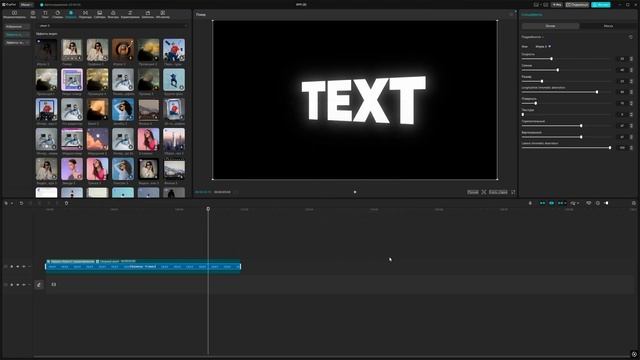The height and width of the screenshot is (360, 640).
Task: Switch to the second tab of right panel
Action: pos(608,26)
